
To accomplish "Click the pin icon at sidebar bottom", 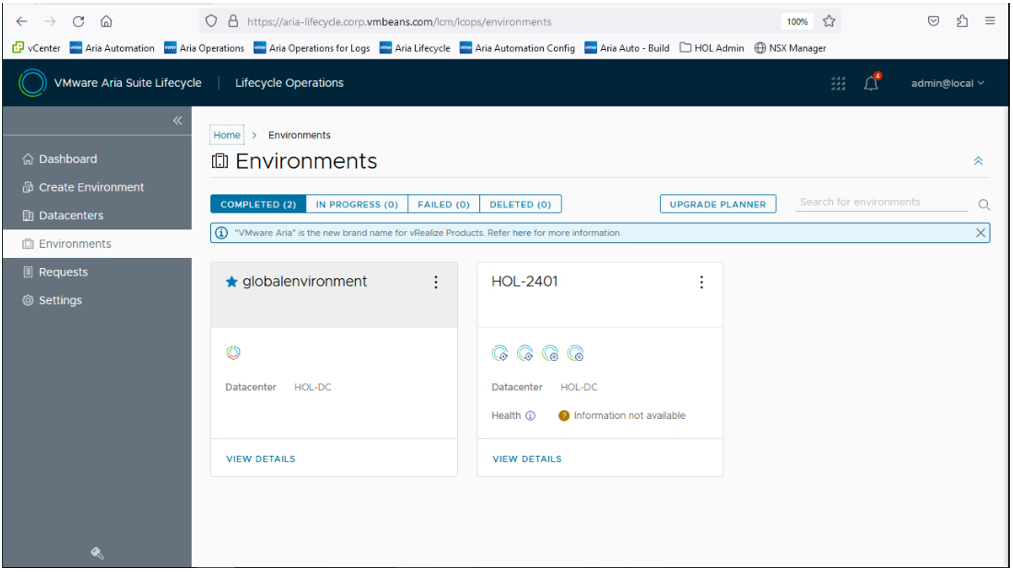I will (x=97, y=553).
